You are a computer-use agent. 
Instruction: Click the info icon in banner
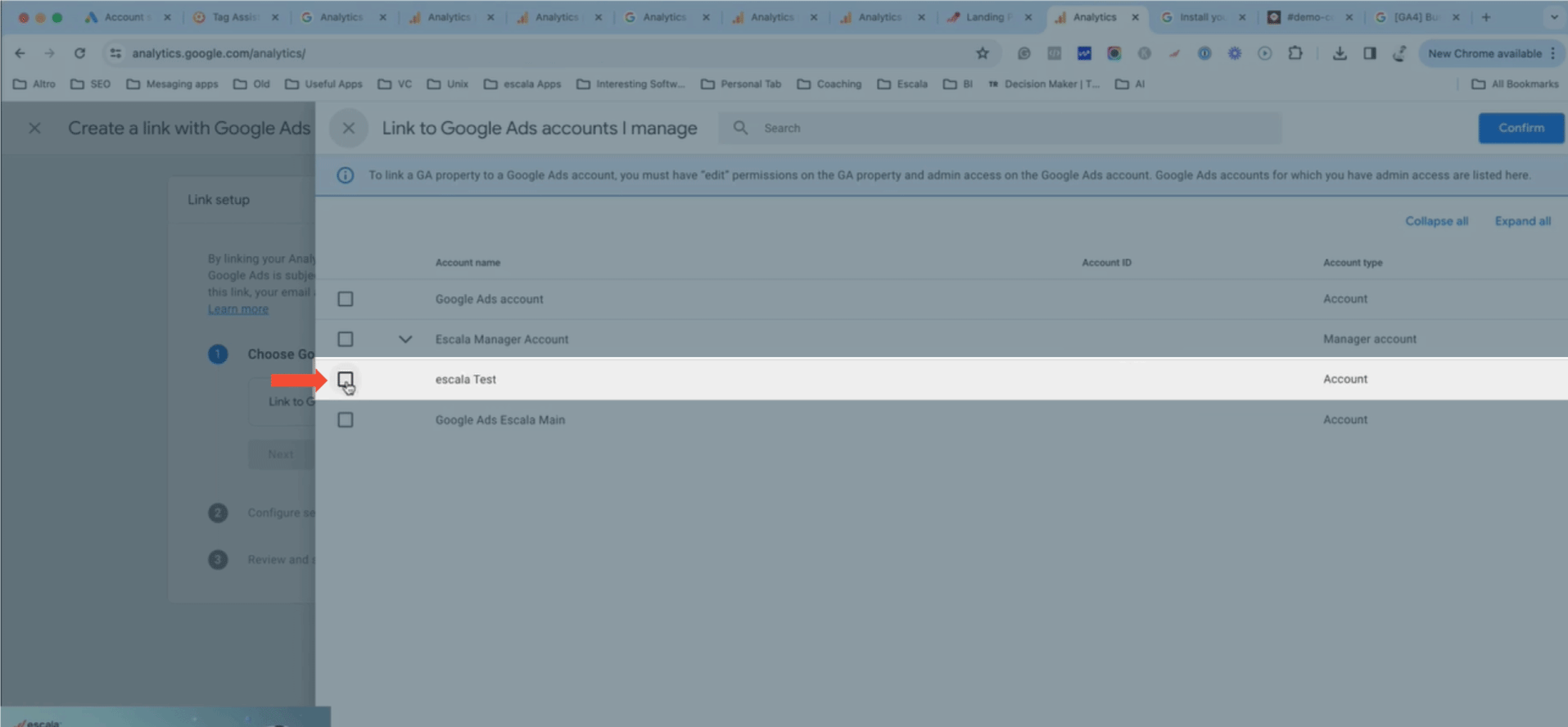pos(346,175)
